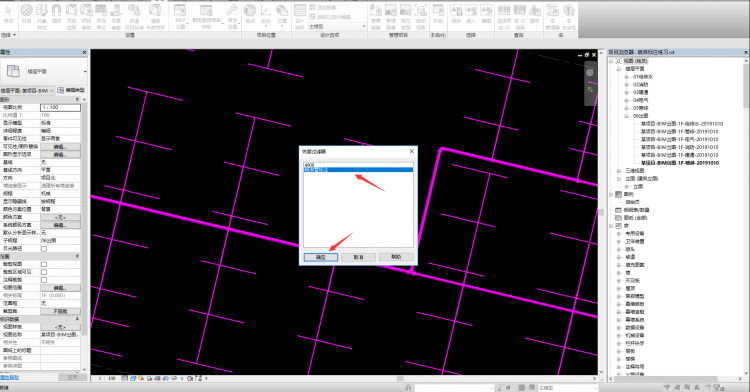Click Decal Types icon
This screenshot has height=392, width=750.
coord(406,16)
